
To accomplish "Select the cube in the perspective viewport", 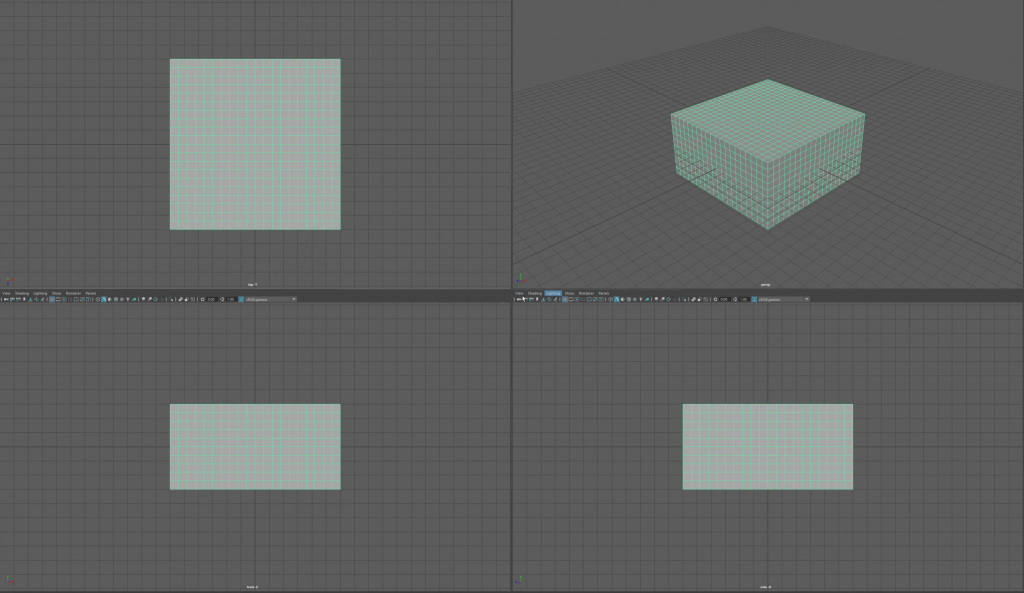I will (767, 150).
